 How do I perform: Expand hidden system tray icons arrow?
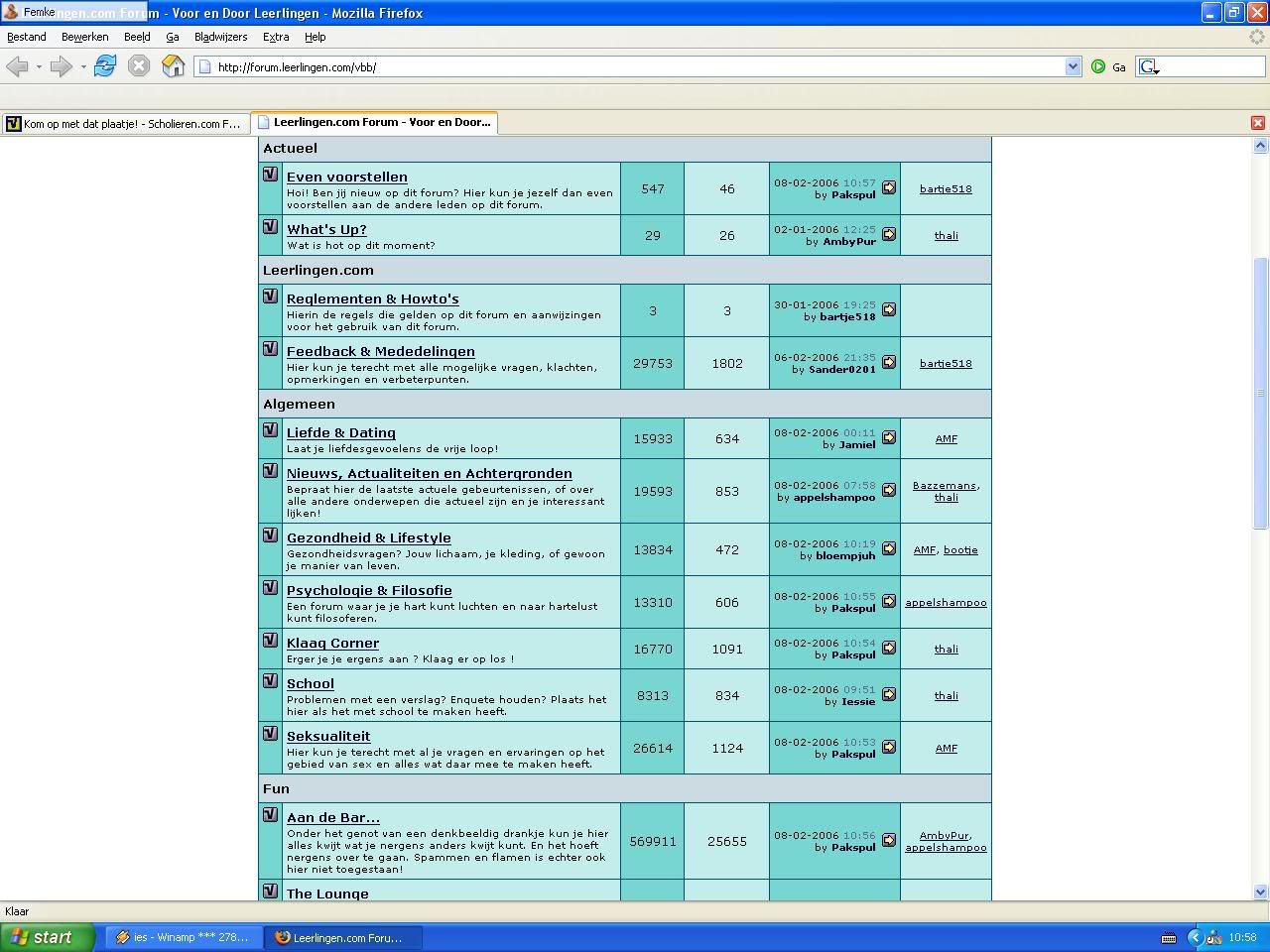(x=1195, y=937)
